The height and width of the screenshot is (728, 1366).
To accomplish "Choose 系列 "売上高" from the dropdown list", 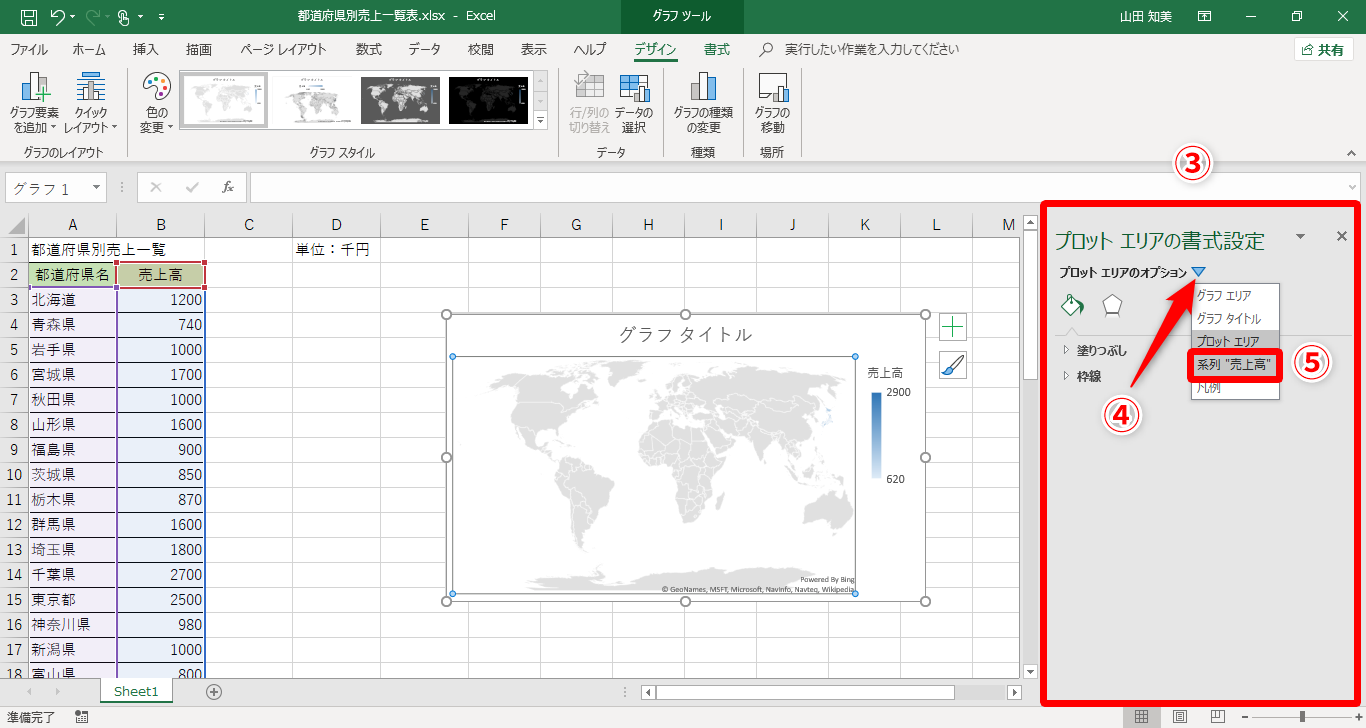I will [x=1235, y=365].
